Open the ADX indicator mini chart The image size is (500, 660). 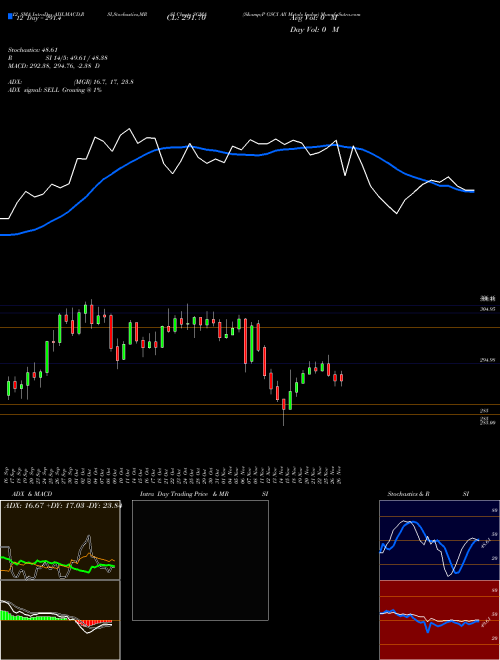tap(60, 540)
